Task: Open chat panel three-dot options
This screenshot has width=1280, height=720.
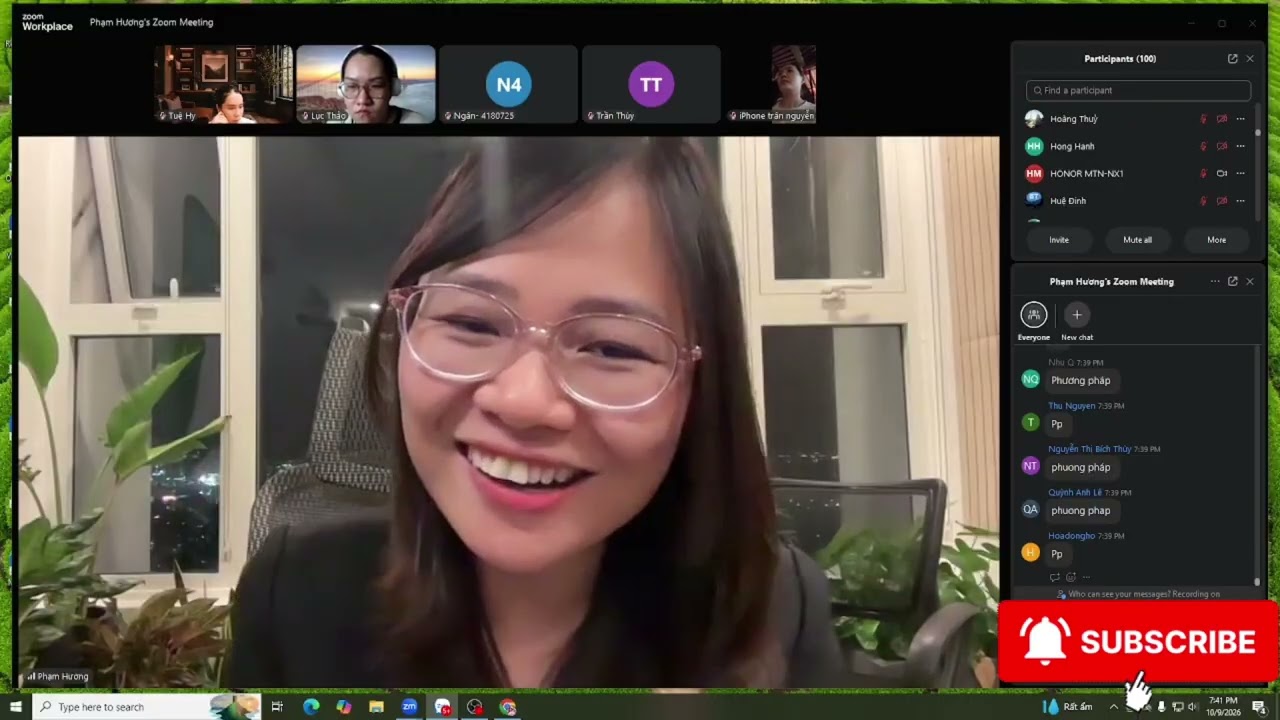Action: tap(1215, 282)
